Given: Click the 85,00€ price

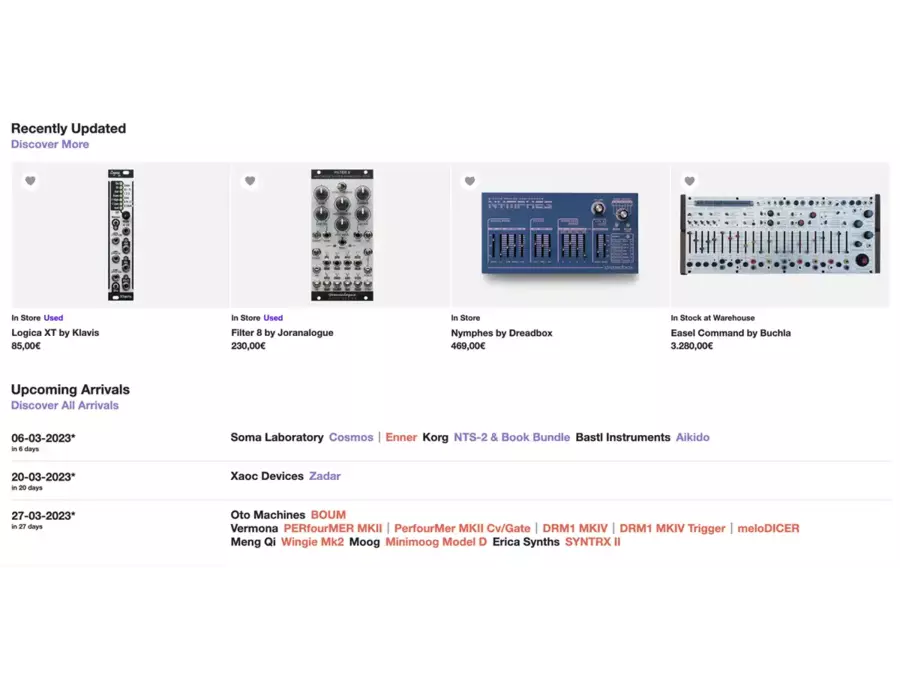Looking at the screenshot, I should (x=26, y=346).
